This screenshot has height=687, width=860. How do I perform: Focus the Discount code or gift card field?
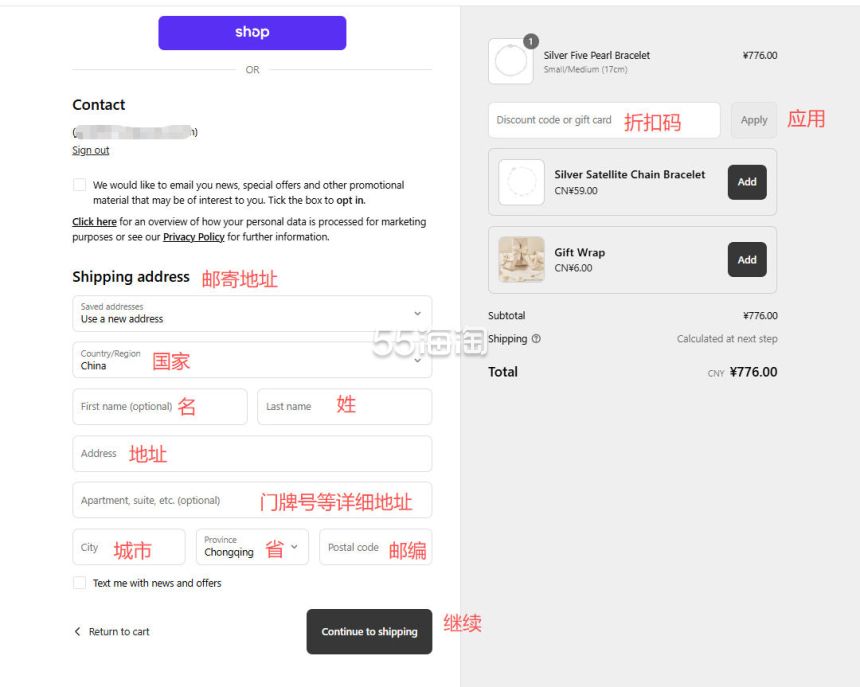tap(603, 120)
